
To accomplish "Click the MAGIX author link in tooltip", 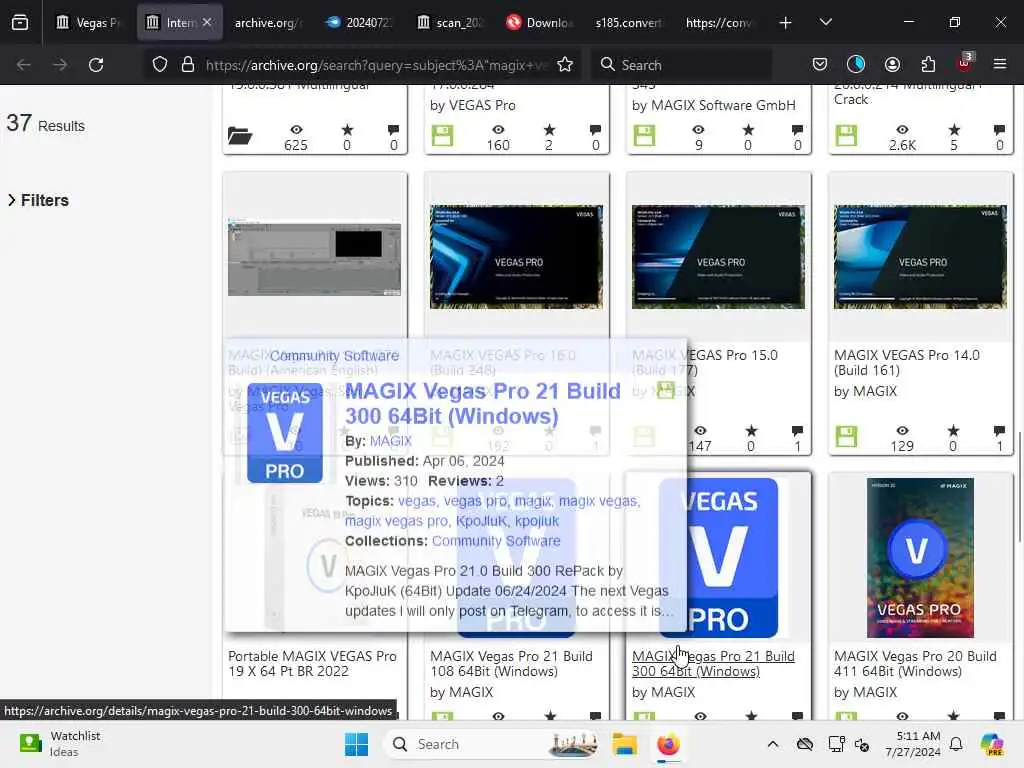I will point(391,441).
